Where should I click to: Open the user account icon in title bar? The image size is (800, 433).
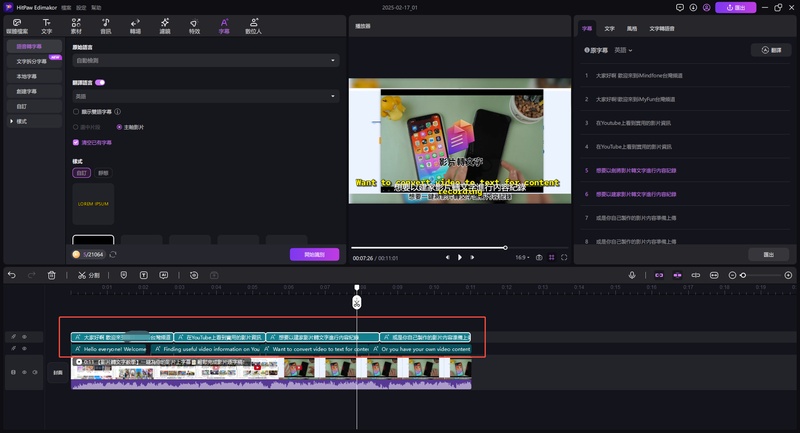tap(707, 8)
